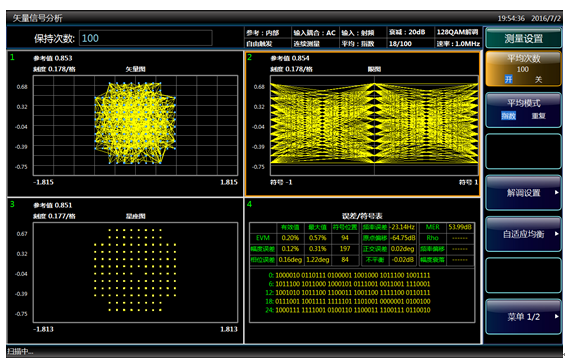This screenshot has width=565, height=363.
Task: Click the 测量设置 header button
Action: tap(523, 39)
